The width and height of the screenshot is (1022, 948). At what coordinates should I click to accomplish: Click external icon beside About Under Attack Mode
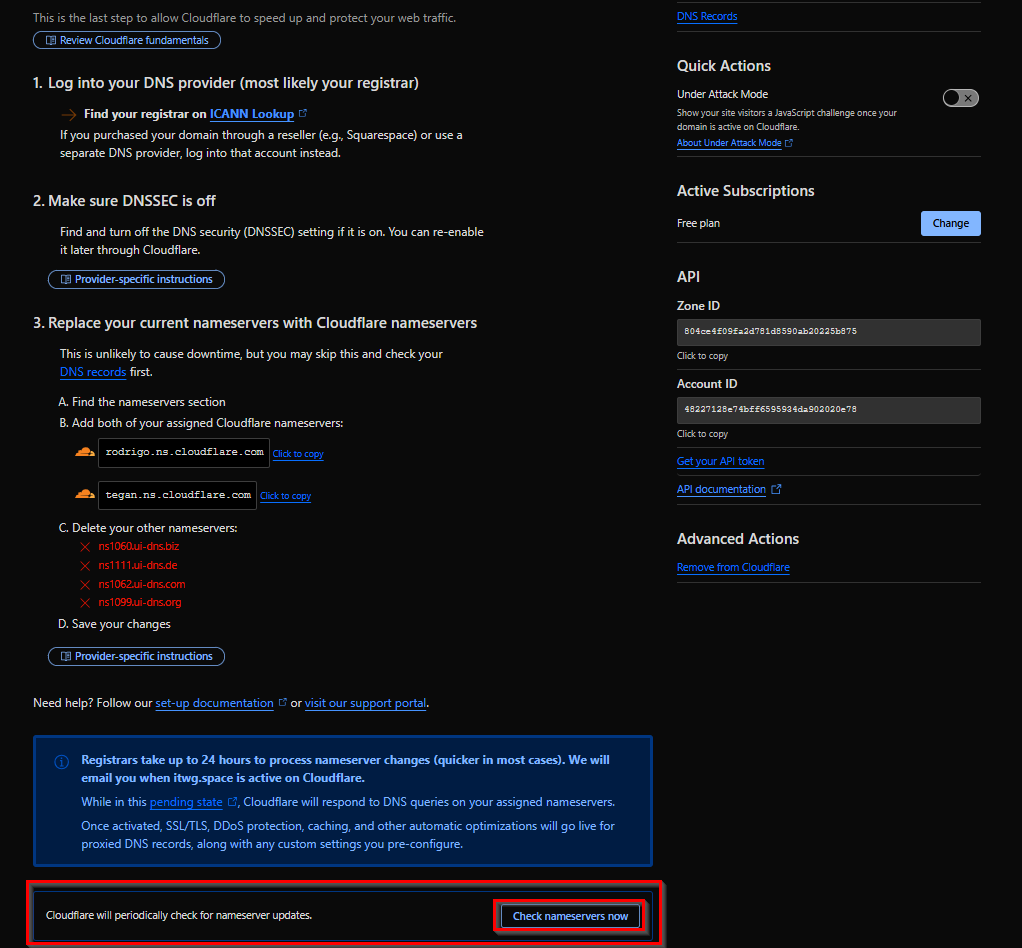pos(789,143)
